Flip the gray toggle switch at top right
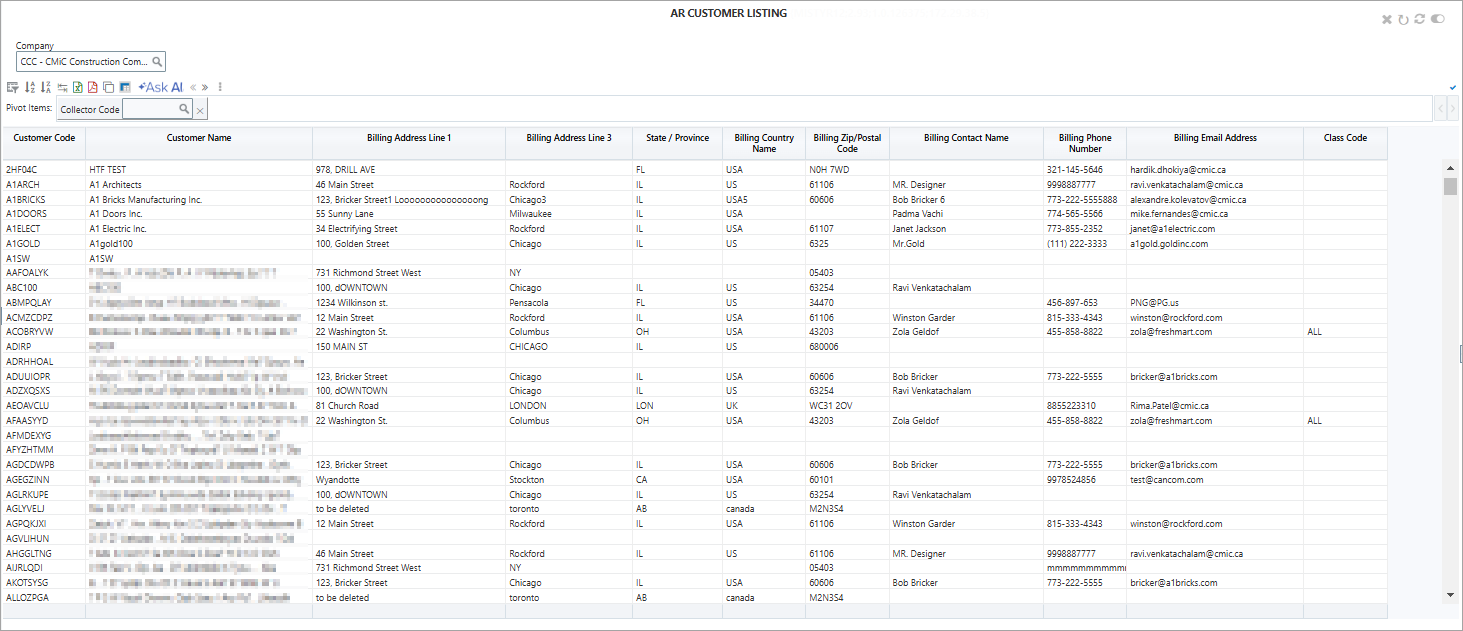This screenshot has height=631, width=1463. (1438, 19)
